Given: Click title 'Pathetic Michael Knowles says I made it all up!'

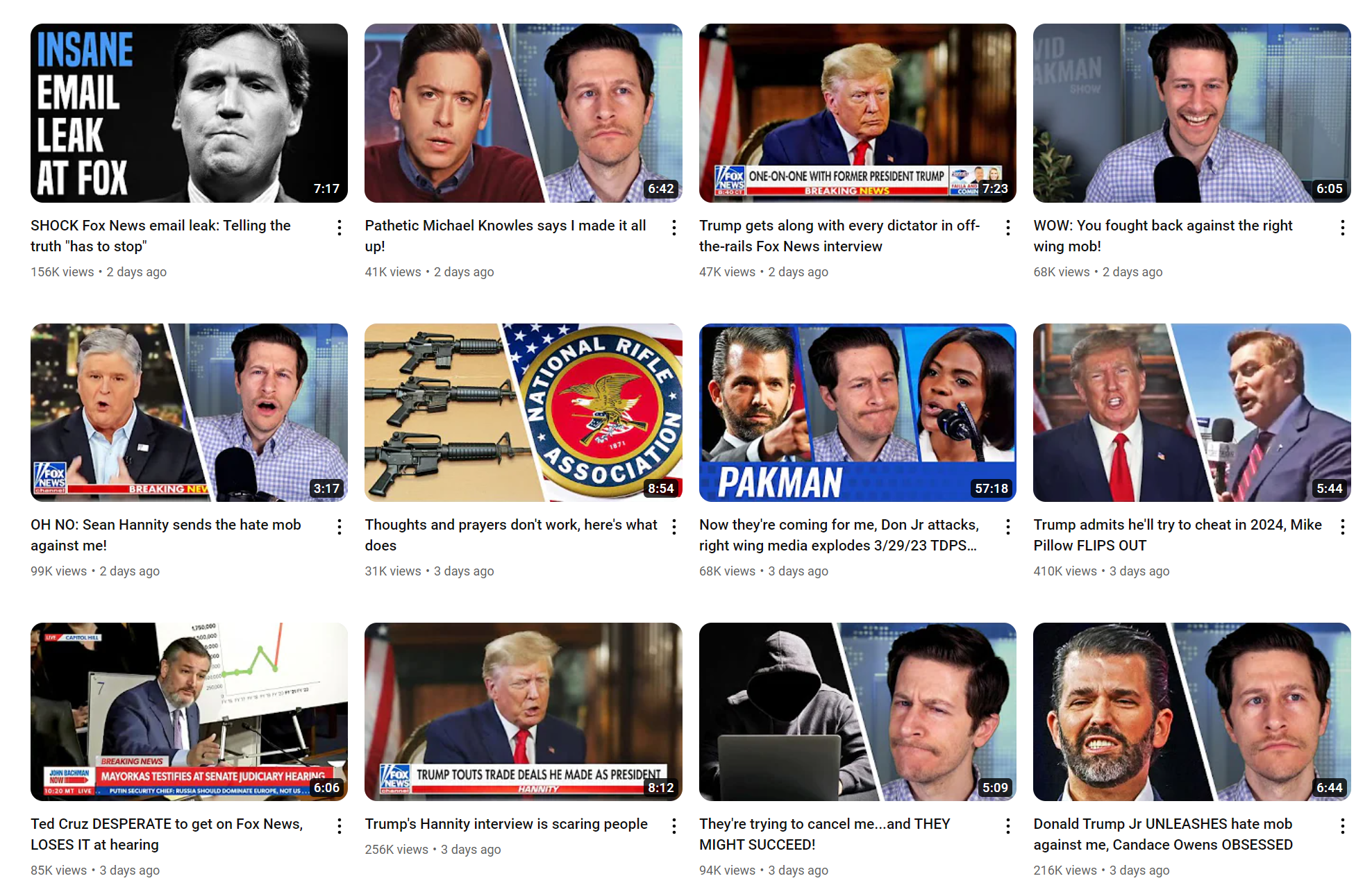Looking at the screenshot, I should point(505,236).
